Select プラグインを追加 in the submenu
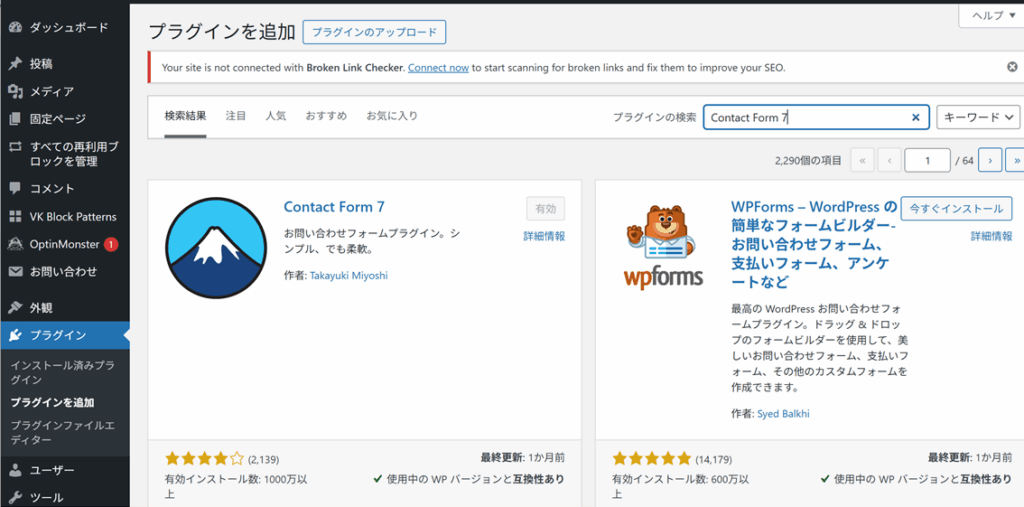 (x=52, y=402)
